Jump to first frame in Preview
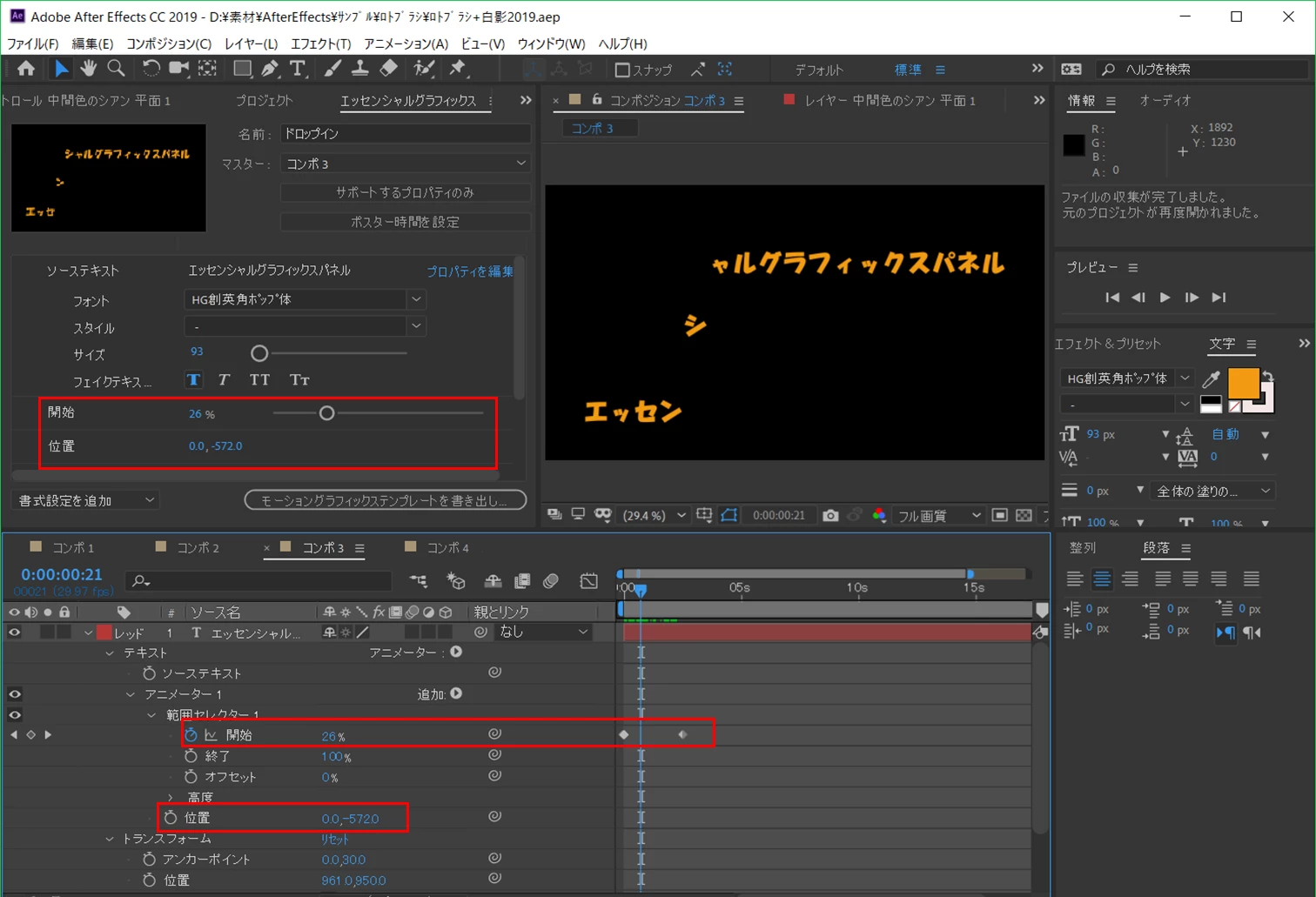This screenshot has width=1316, height=897. pyautogui.click(x=1112, y=298)
